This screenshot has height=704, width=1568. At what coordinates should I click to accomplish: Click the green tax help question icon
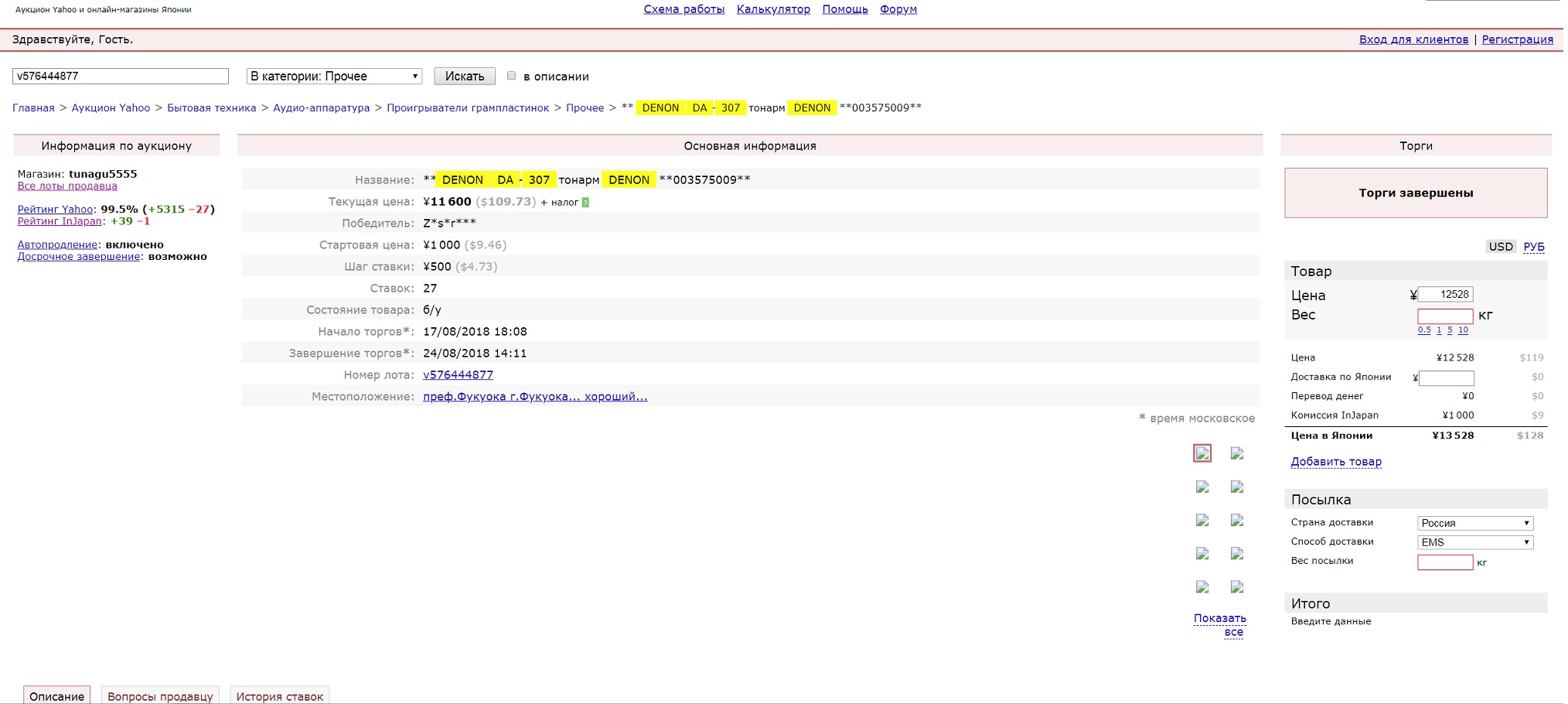[x=585, y=203]
